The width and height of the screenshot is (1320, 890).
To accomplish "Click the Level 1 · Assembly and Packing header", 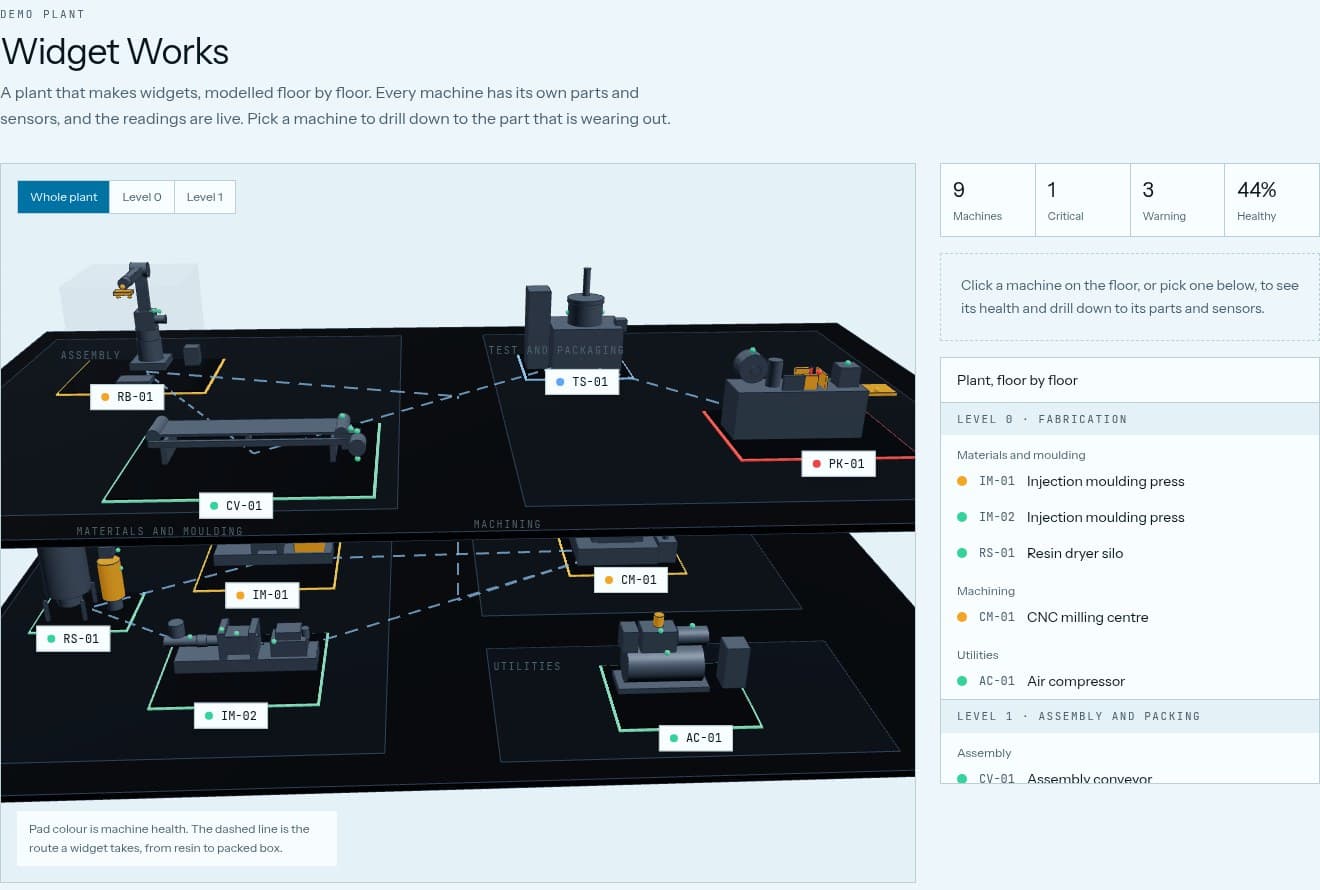I will [x=1129, y=716].
